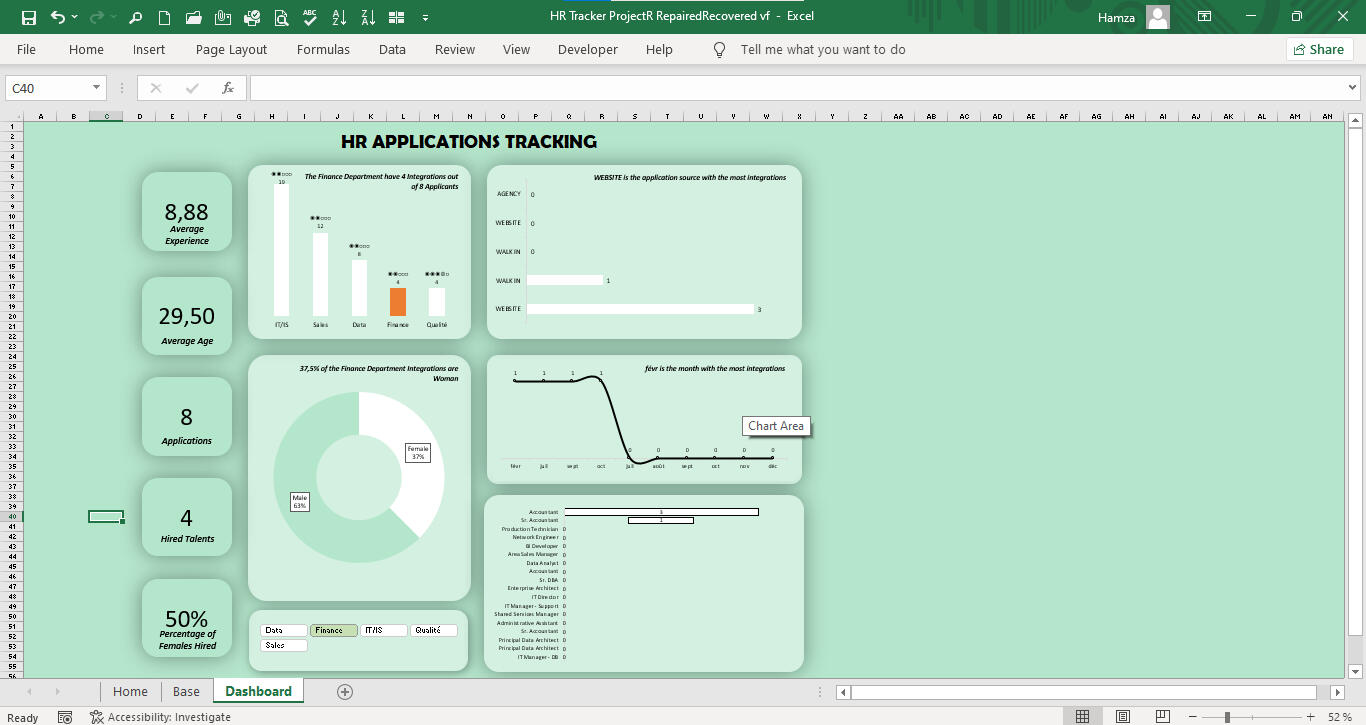Click the Undo arrow icon
The image size is (1366, 725).
pyautogui.click(x=58, y=17)
